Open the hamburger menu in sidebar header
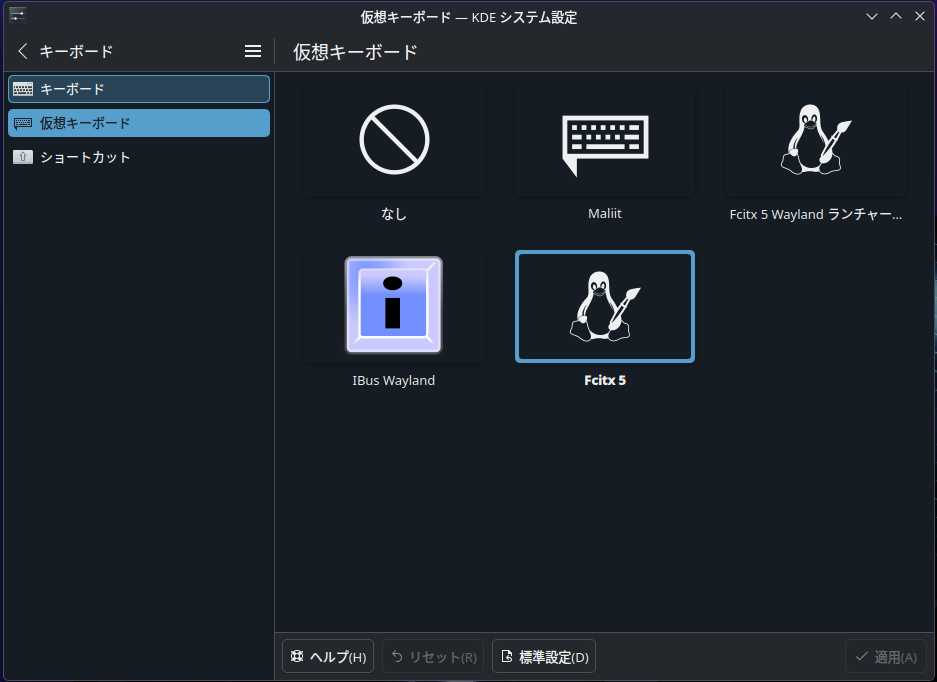The height and width of the screenshot is (682, 937). [x=253, y=51]
